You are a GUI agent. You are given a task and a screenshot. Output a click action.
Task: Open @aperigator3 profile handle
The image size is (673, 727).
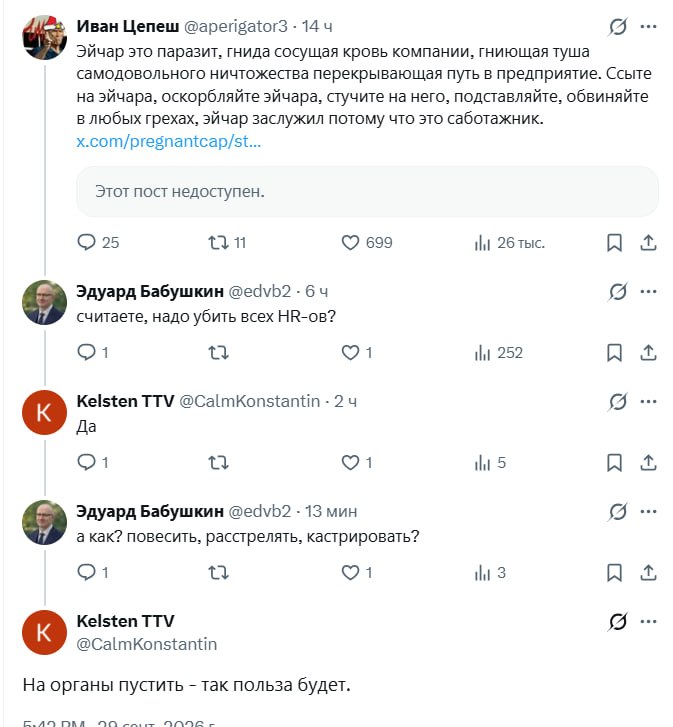236,26
